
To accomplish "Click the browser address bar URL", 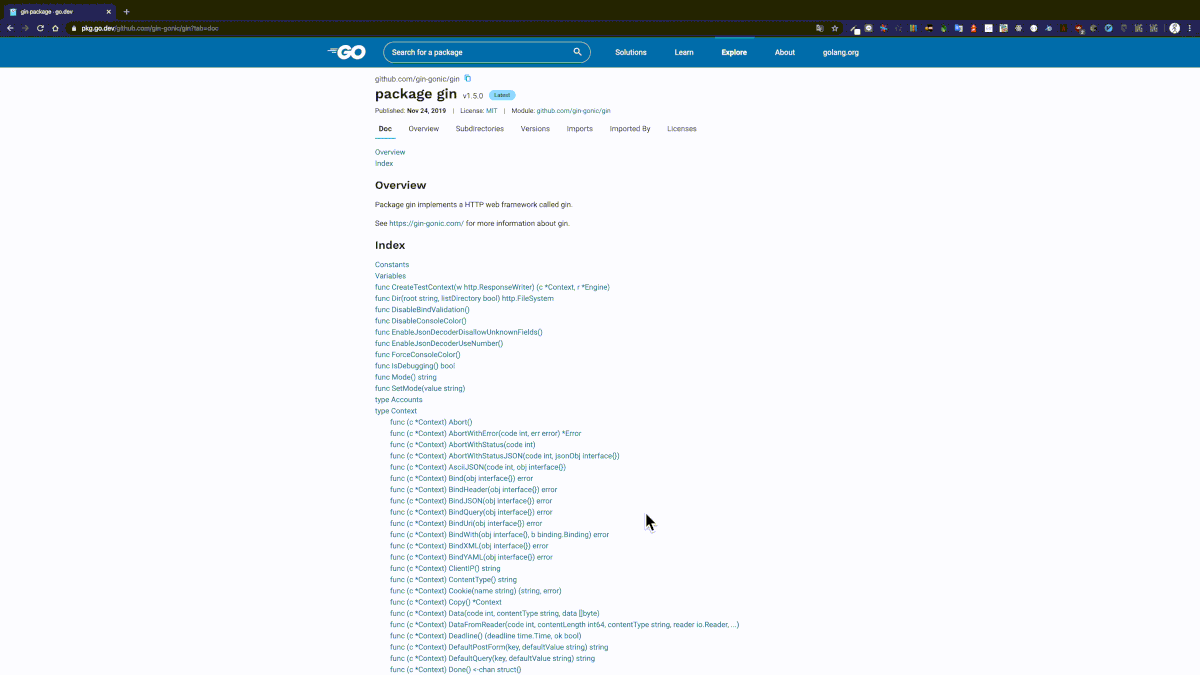I will 150,28.
